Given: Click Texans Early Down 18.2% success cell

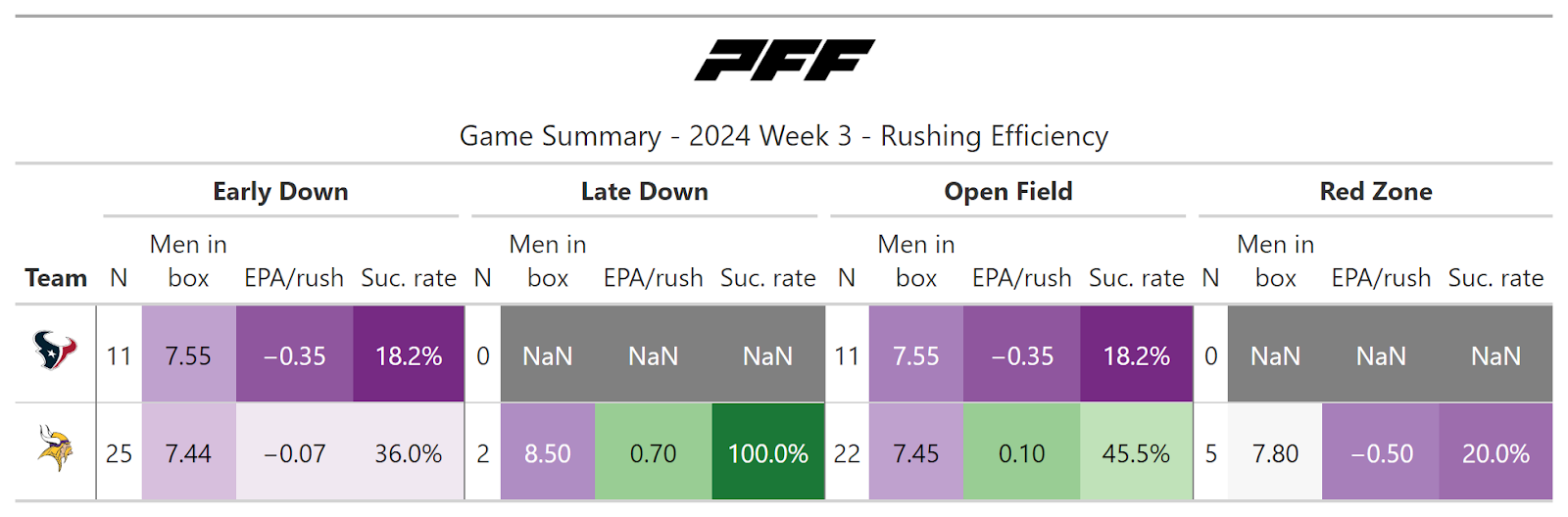Looking at the screenshot, I should pyautogui.click(x=408, y=355).
